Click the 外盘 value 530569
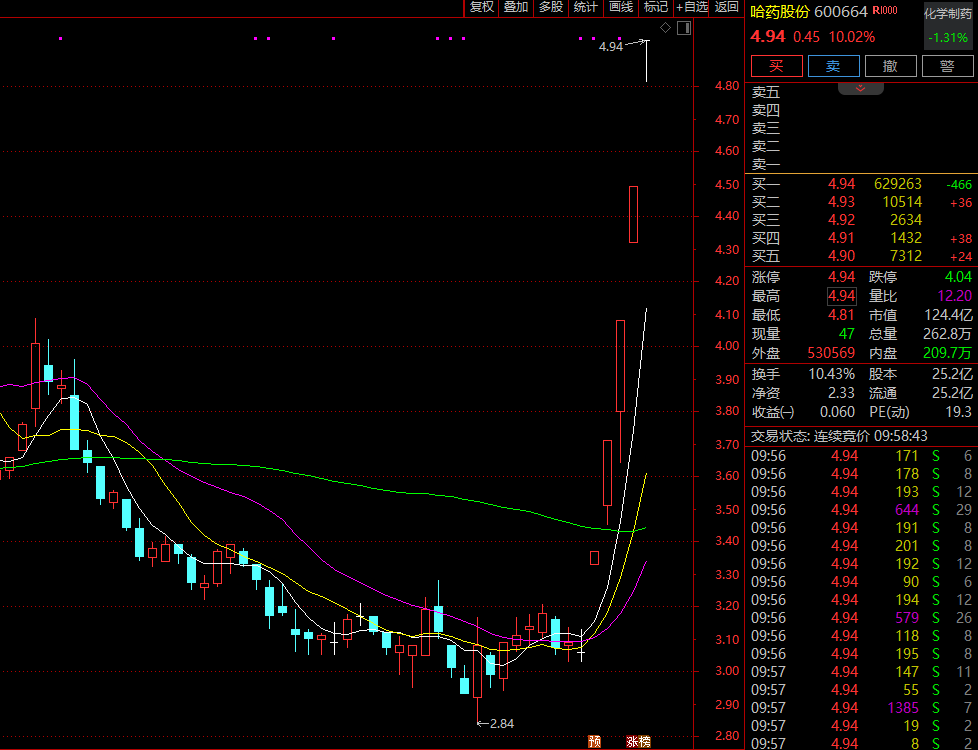 (x=831, y=353)
